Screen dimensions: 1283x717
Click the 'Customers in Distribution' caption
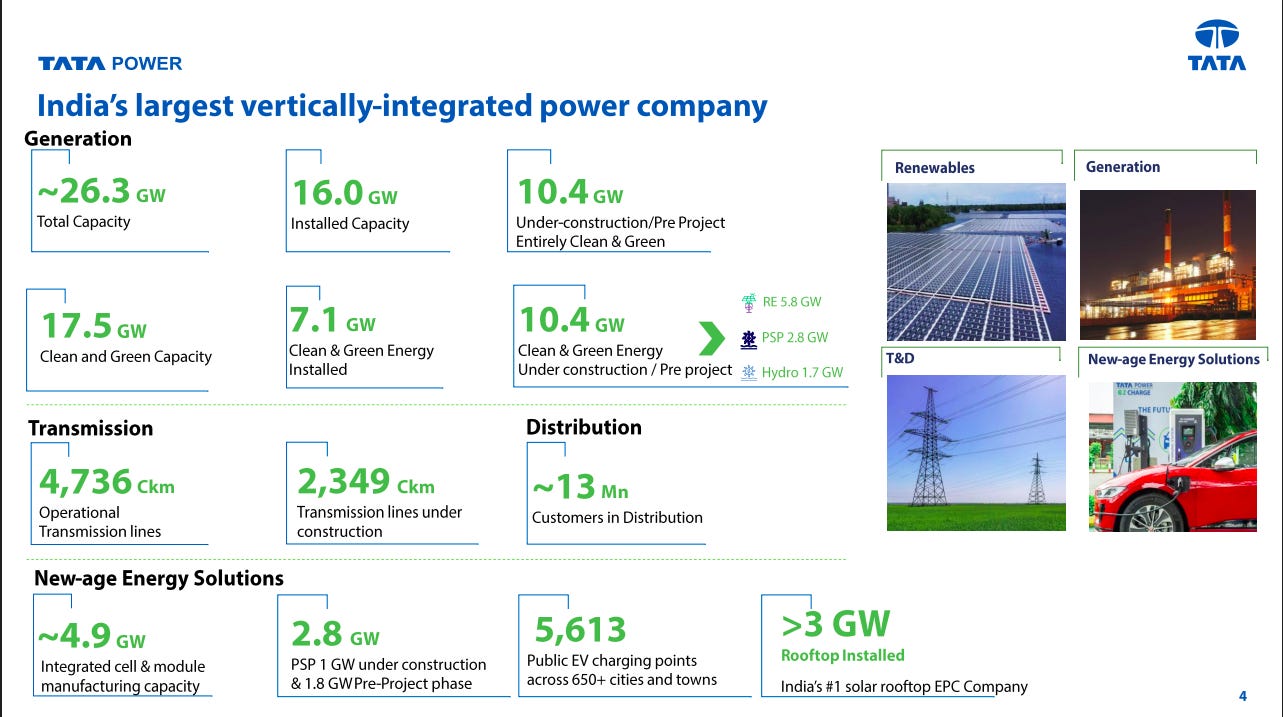tap(617, 518)
